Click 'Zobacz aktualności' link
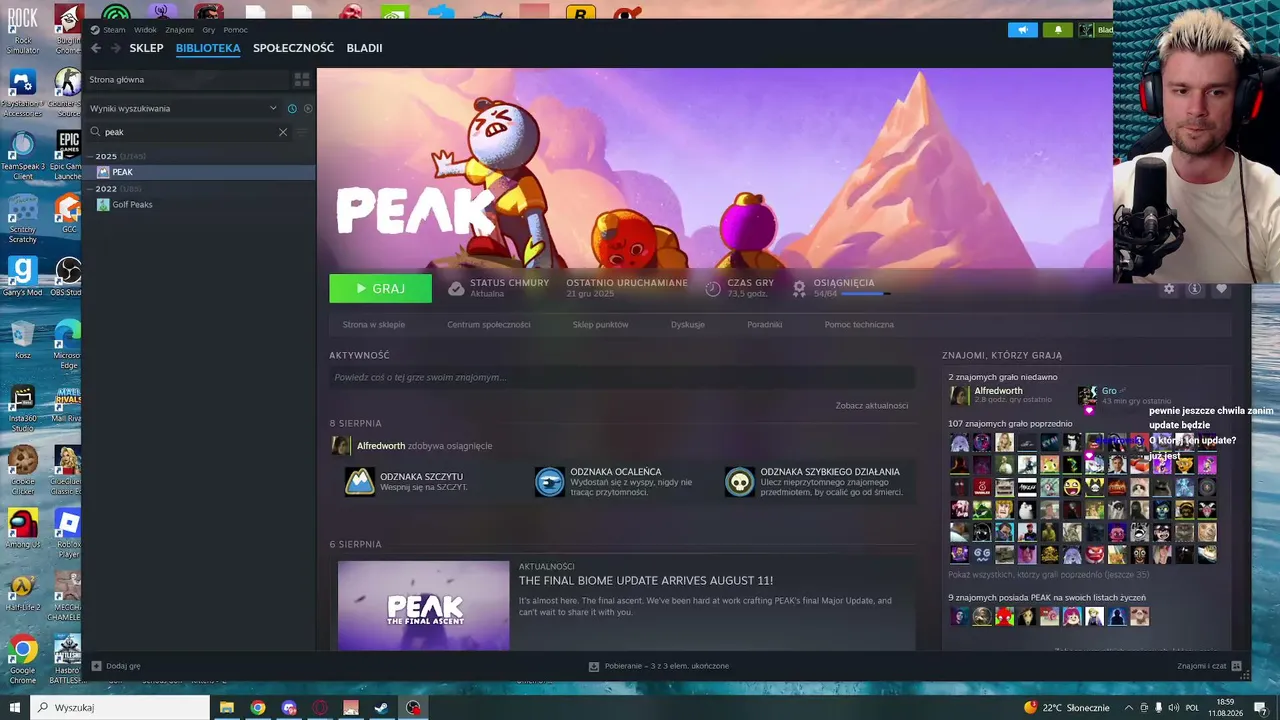 coord(872,405)
